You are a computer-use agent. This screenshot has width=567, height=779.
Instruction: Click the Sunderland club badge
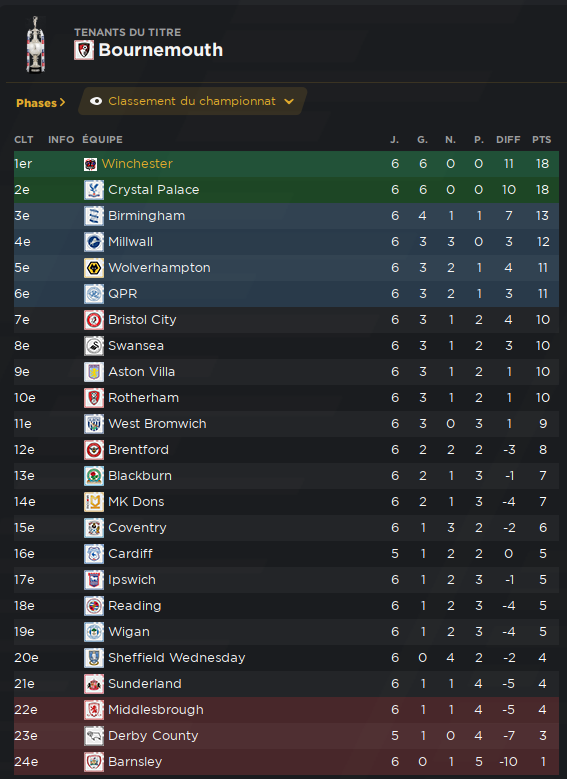click(94, 684)
